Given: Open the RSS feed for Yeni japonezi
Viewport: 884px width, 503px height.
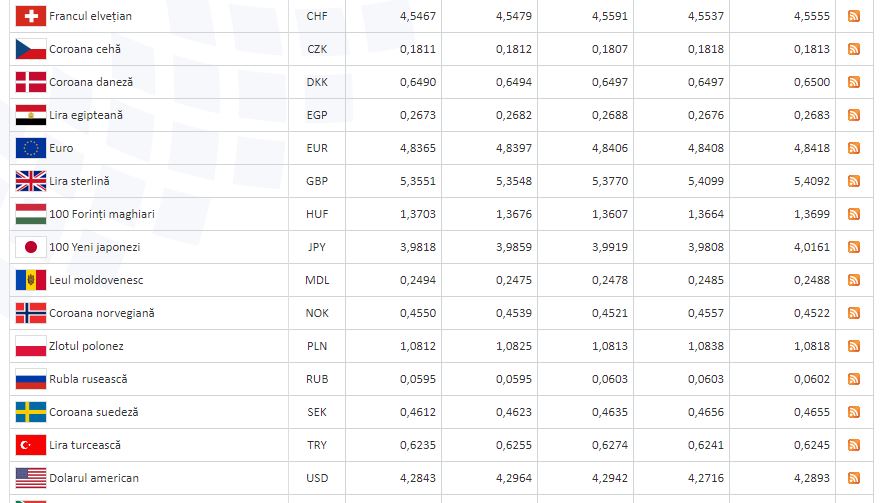Looking at the screenshot, I should [854, 247].
